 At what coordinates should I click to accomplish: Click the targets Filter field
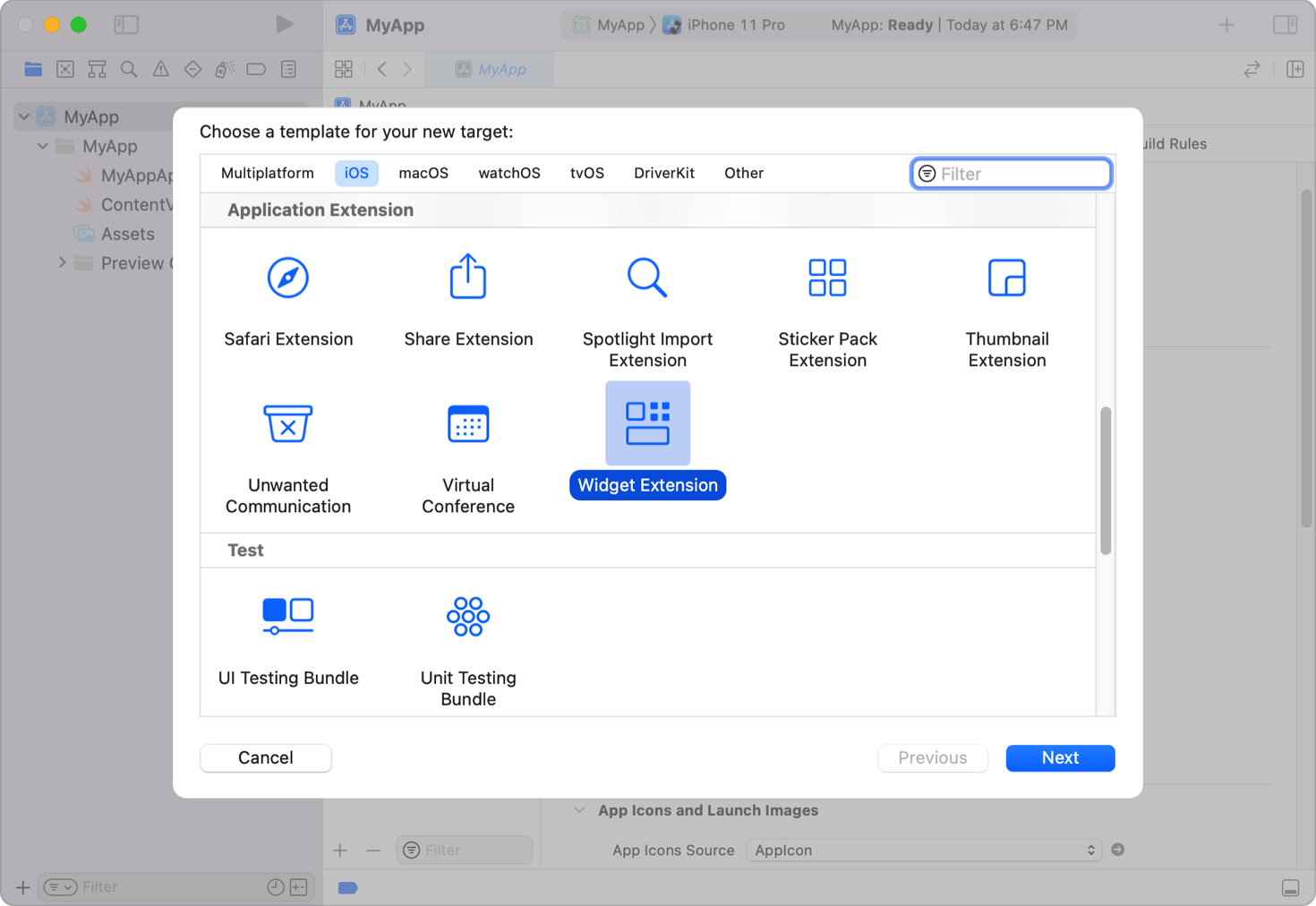click(465, 850)
